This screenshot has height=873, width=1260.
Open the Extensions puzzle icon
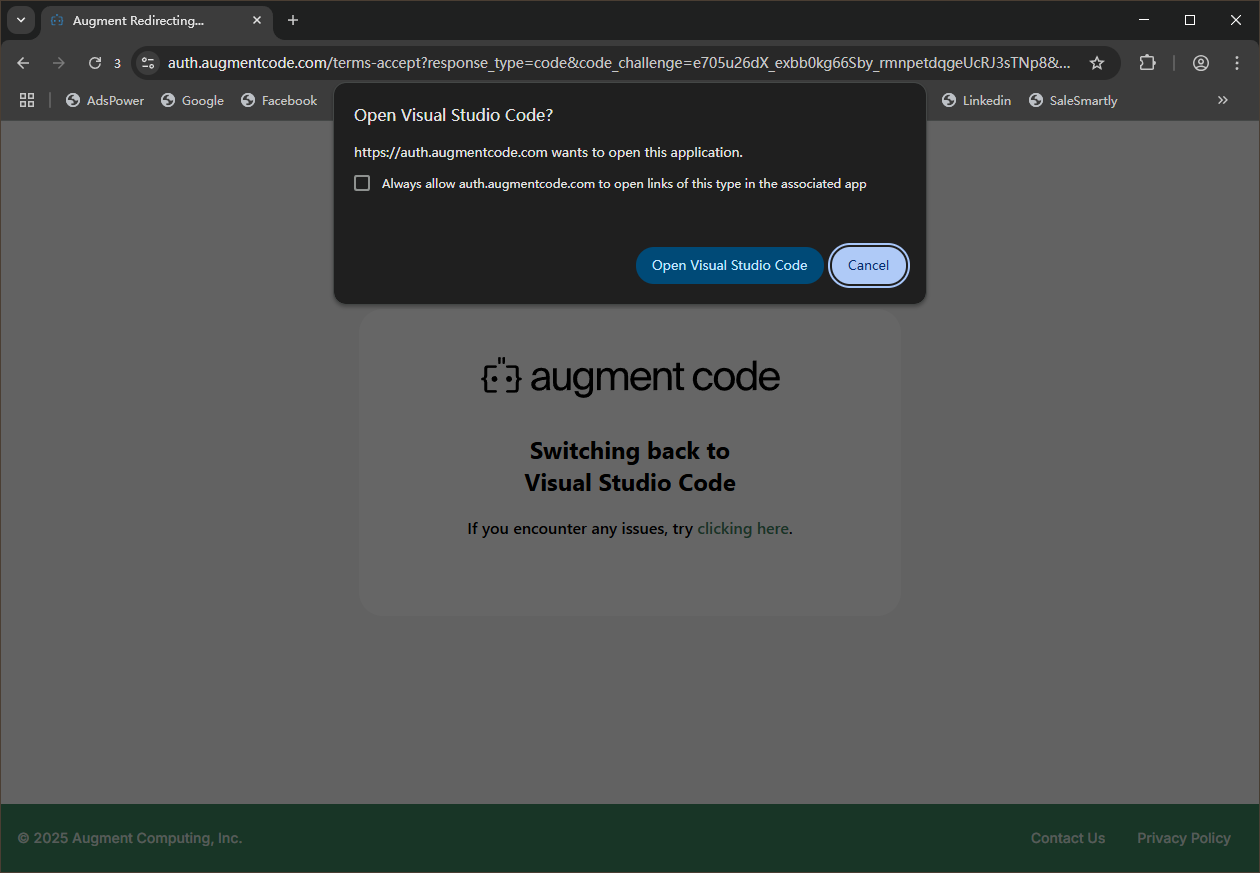[x=1147, y=63]
